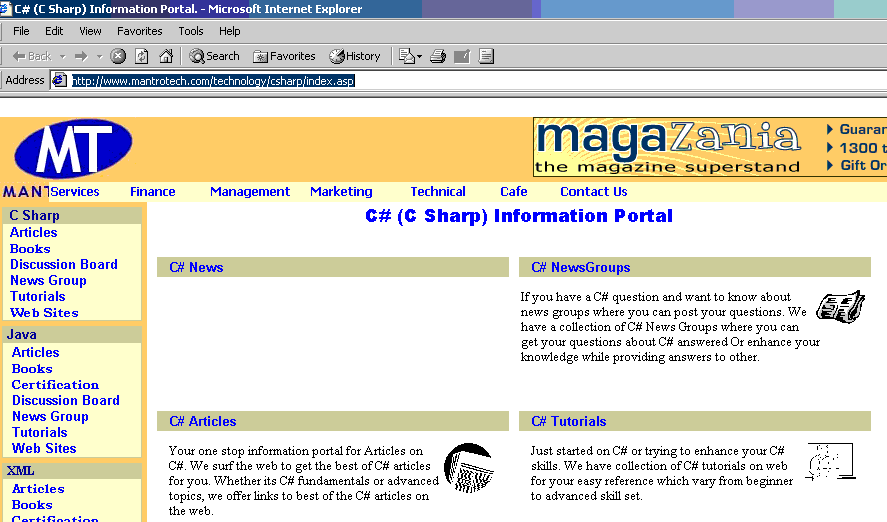Open the Tools menu
The height and width of the screenshot is (522, 887).
(x=190, y=31)
